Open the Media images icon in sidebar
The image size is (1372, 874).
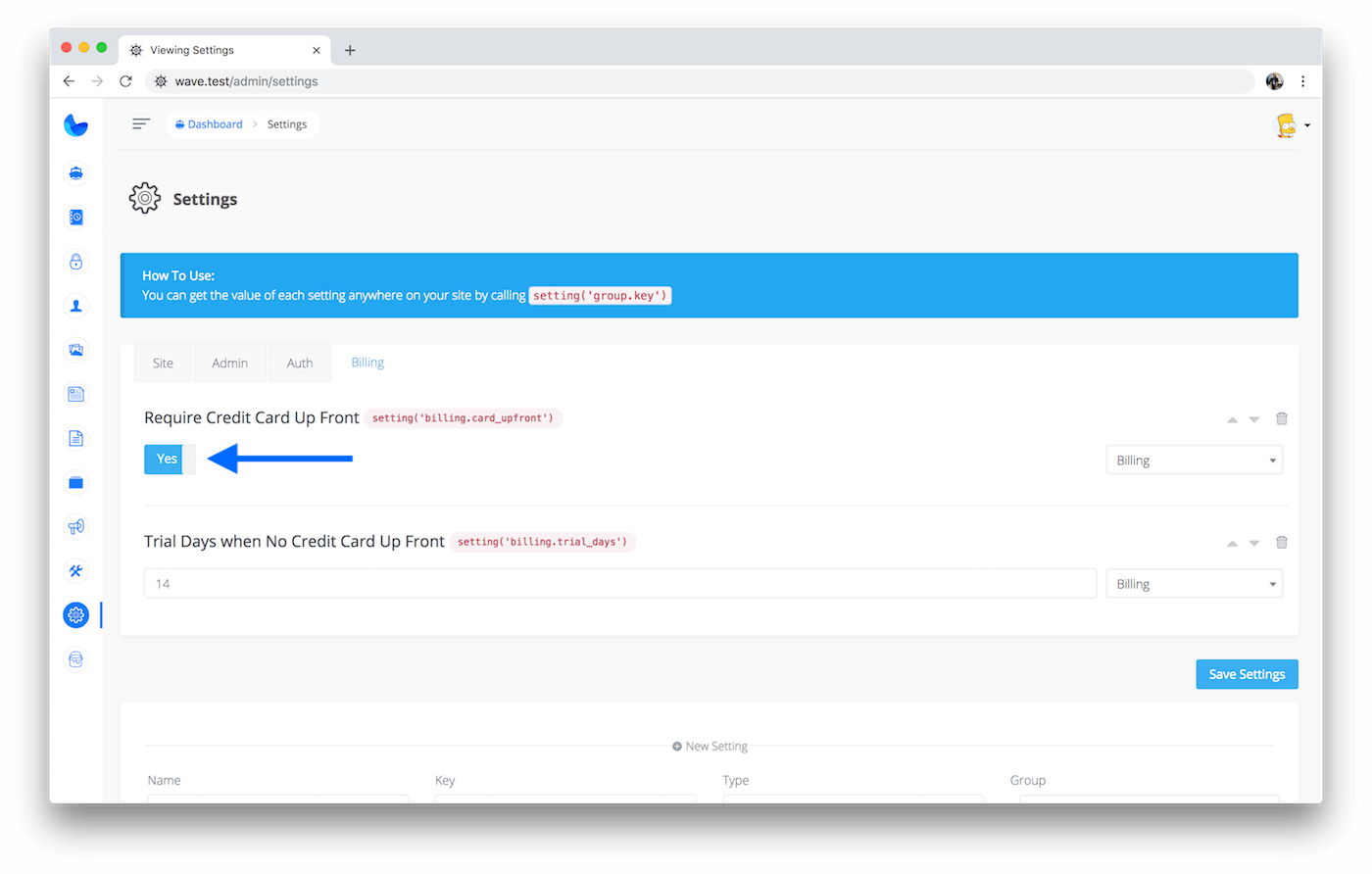(x=75, y=350)
